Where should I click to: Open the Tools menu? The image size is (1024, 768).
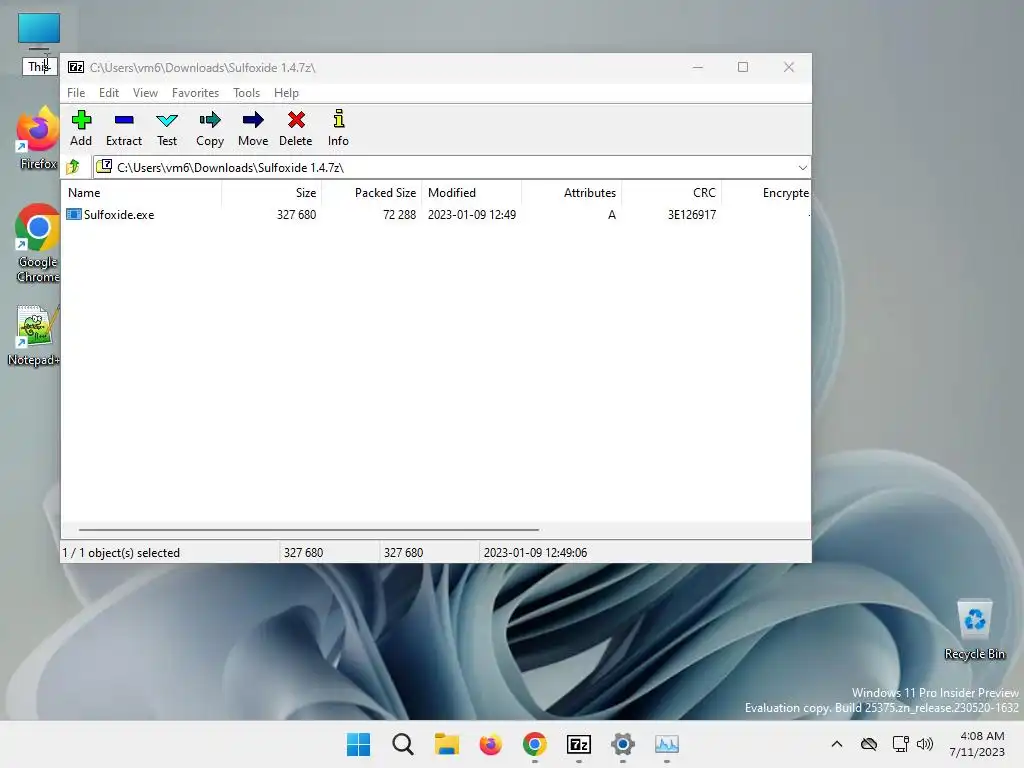coord(246,93)
